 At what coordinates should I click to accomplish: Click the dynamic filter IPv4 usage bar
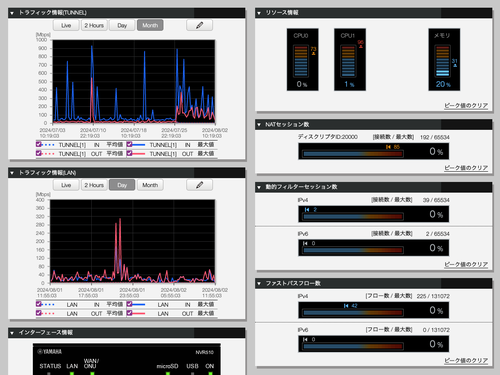pos(353,216)
